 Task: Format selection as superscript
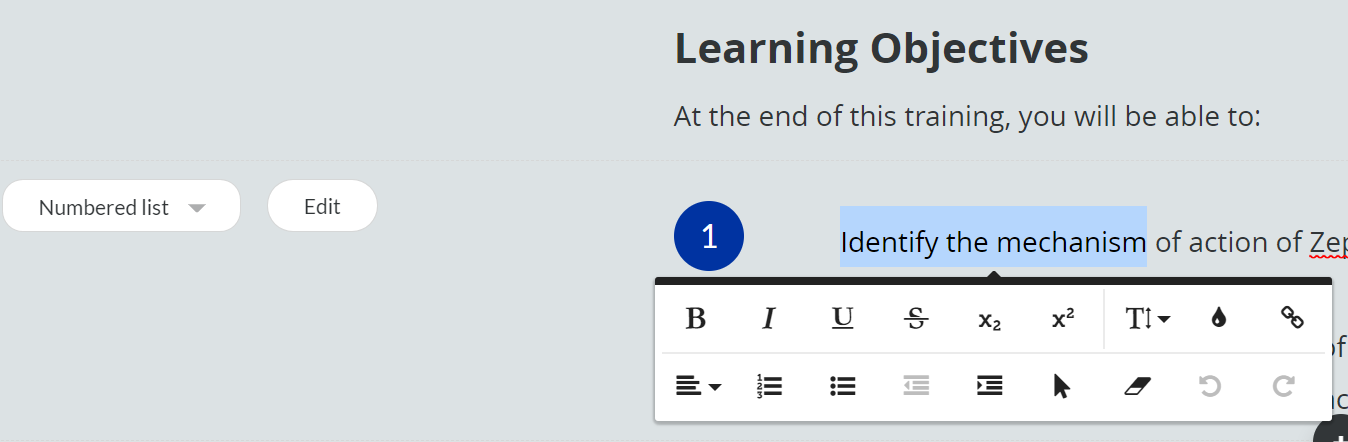(1063, 319)
